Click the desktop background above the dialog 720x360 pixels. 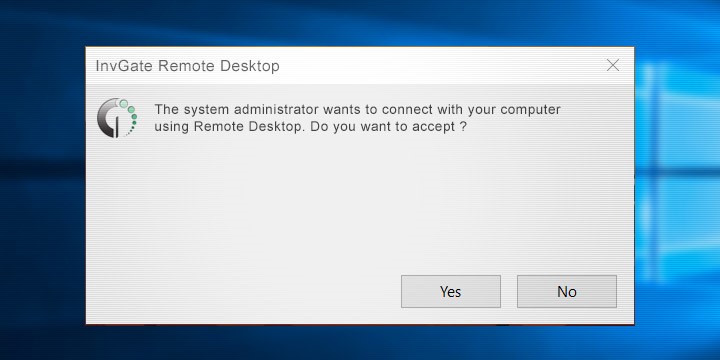358,23
